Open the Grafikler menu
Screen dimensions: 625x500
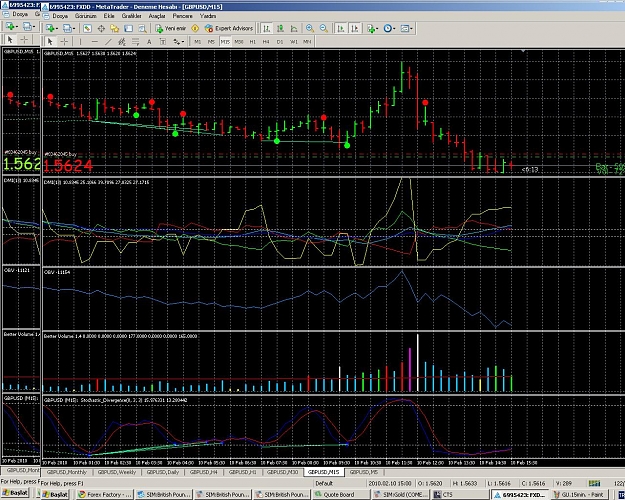coord(132,16)
